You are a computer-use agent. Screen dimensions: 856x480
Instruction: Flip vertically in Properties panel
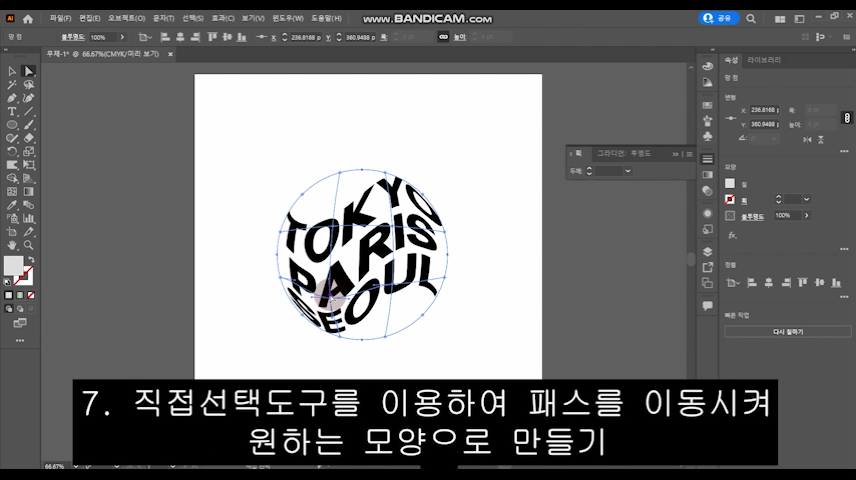coord(821,140)
